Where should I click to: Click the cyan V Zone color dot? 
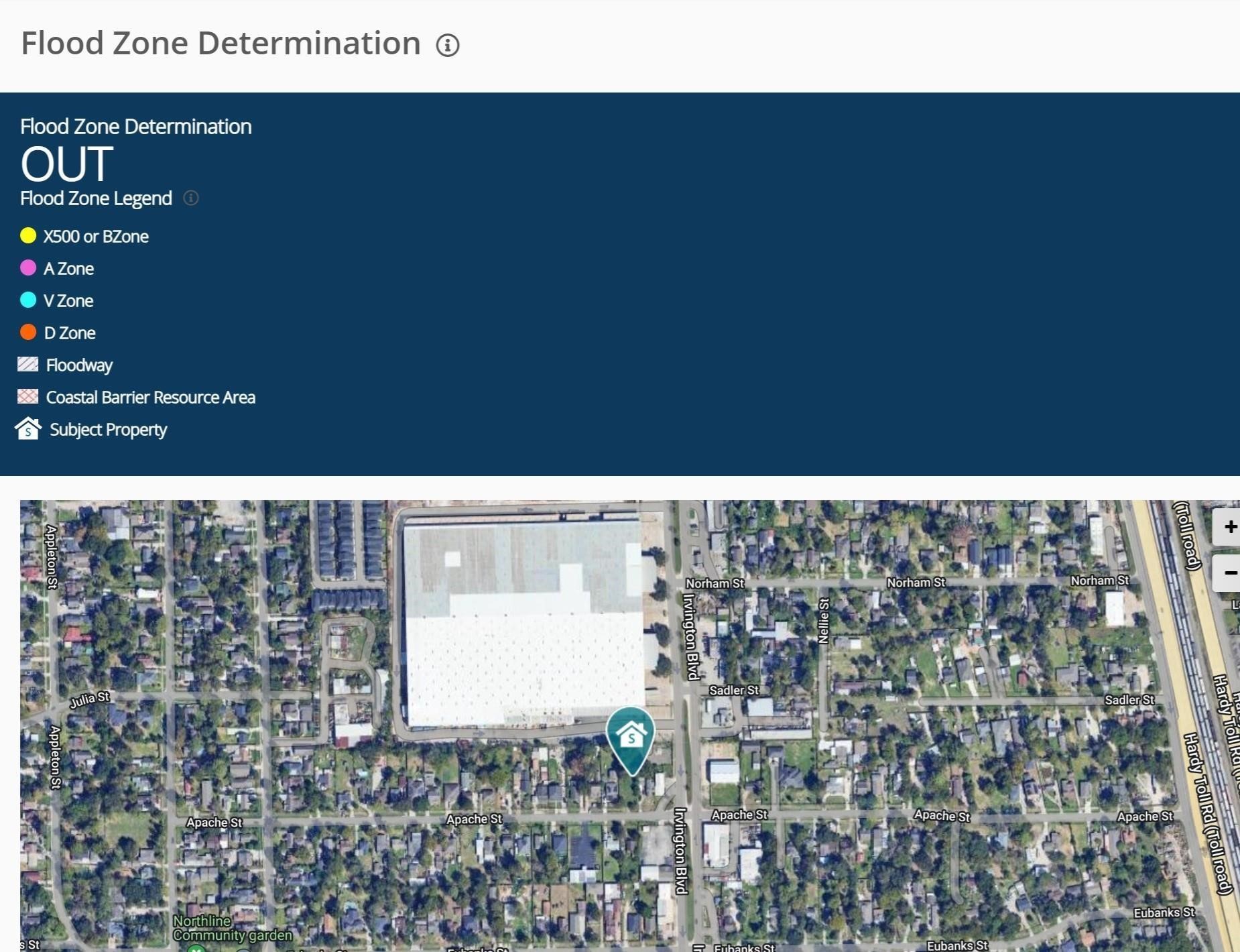coord(28,300)
